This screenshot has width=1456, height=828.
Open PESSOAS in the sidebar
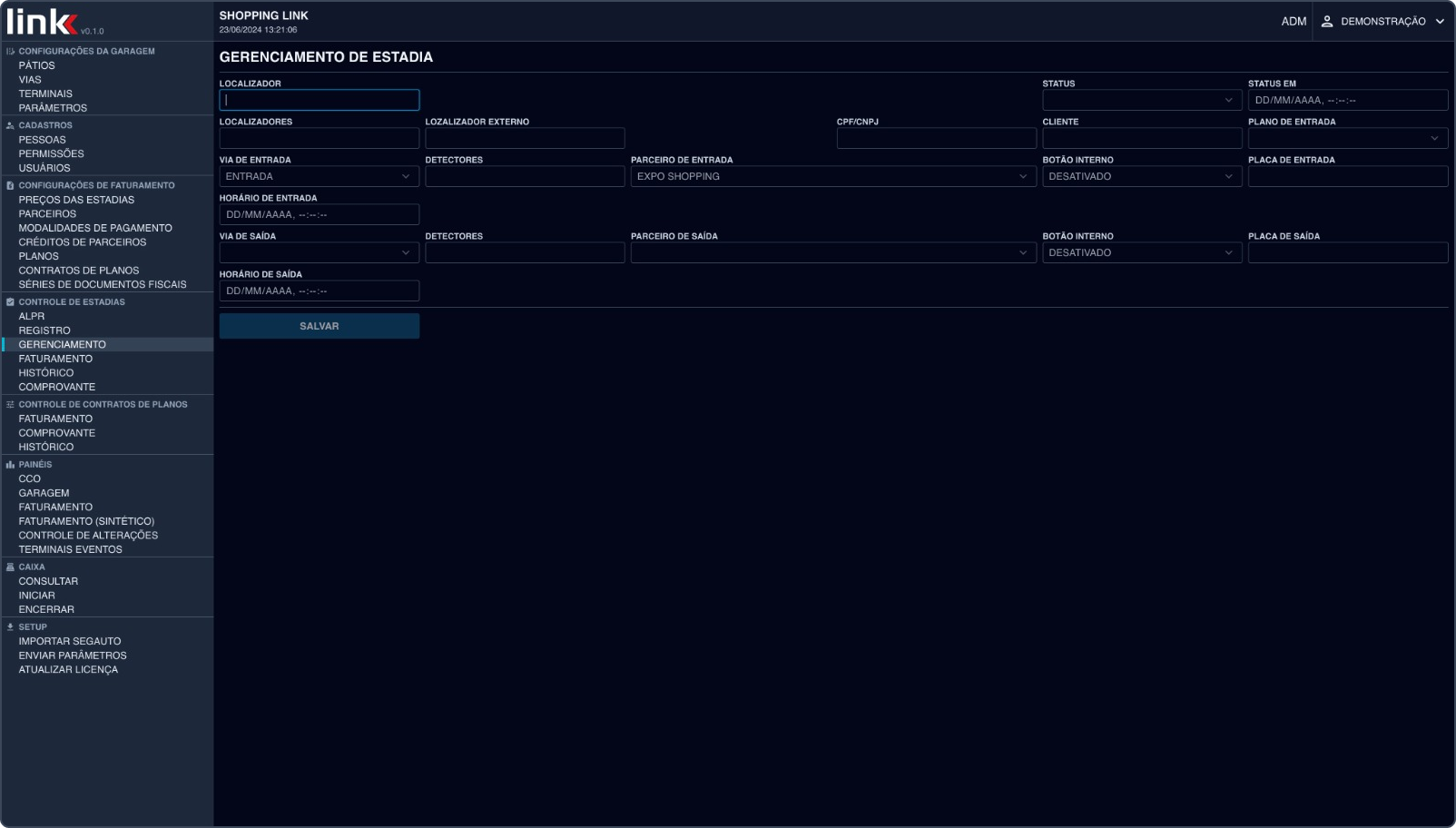pyautogui.click(x=43, y=140)
